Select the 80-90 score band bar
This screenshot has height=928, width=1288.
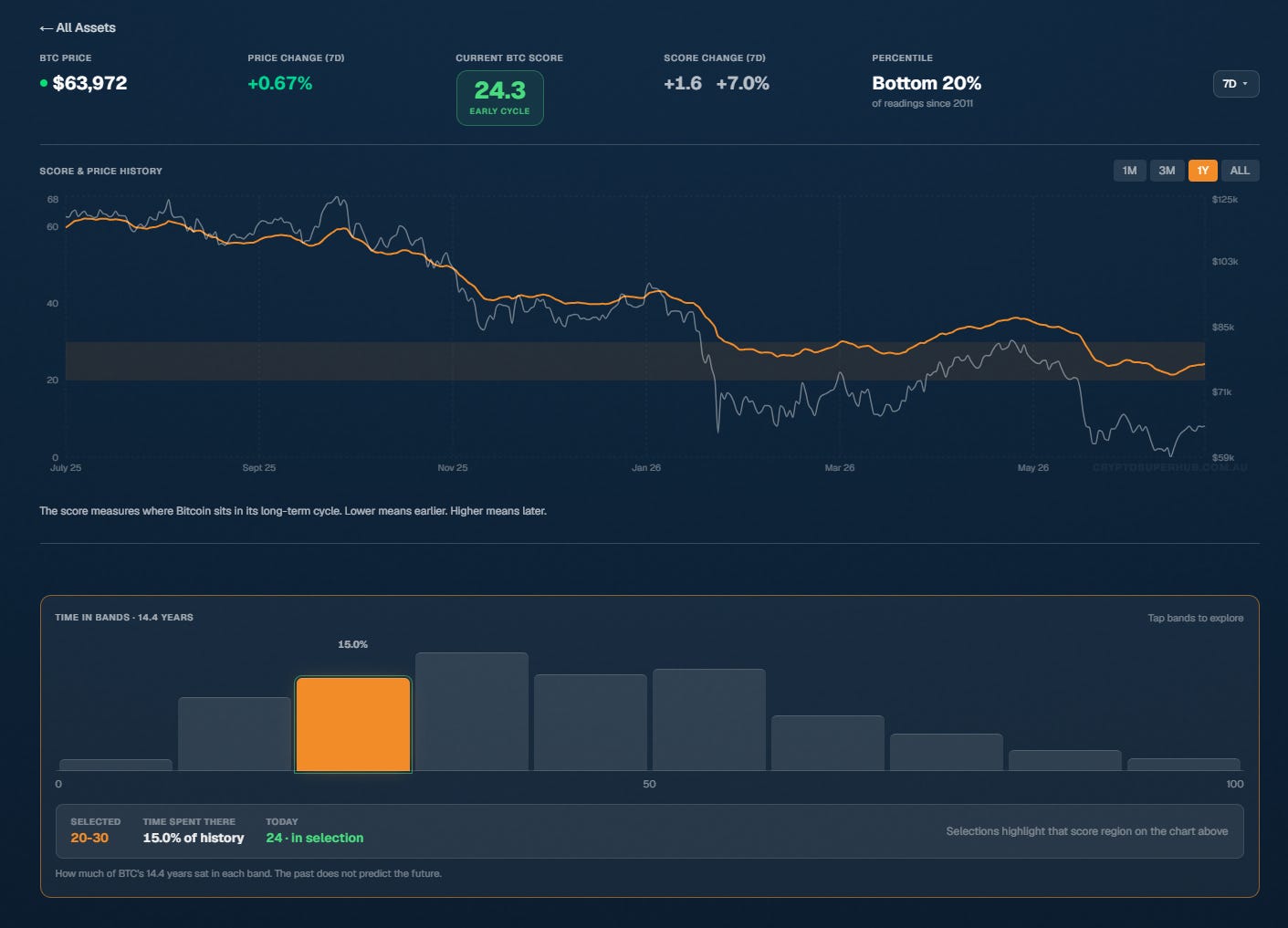click(x=1065, y=760)
